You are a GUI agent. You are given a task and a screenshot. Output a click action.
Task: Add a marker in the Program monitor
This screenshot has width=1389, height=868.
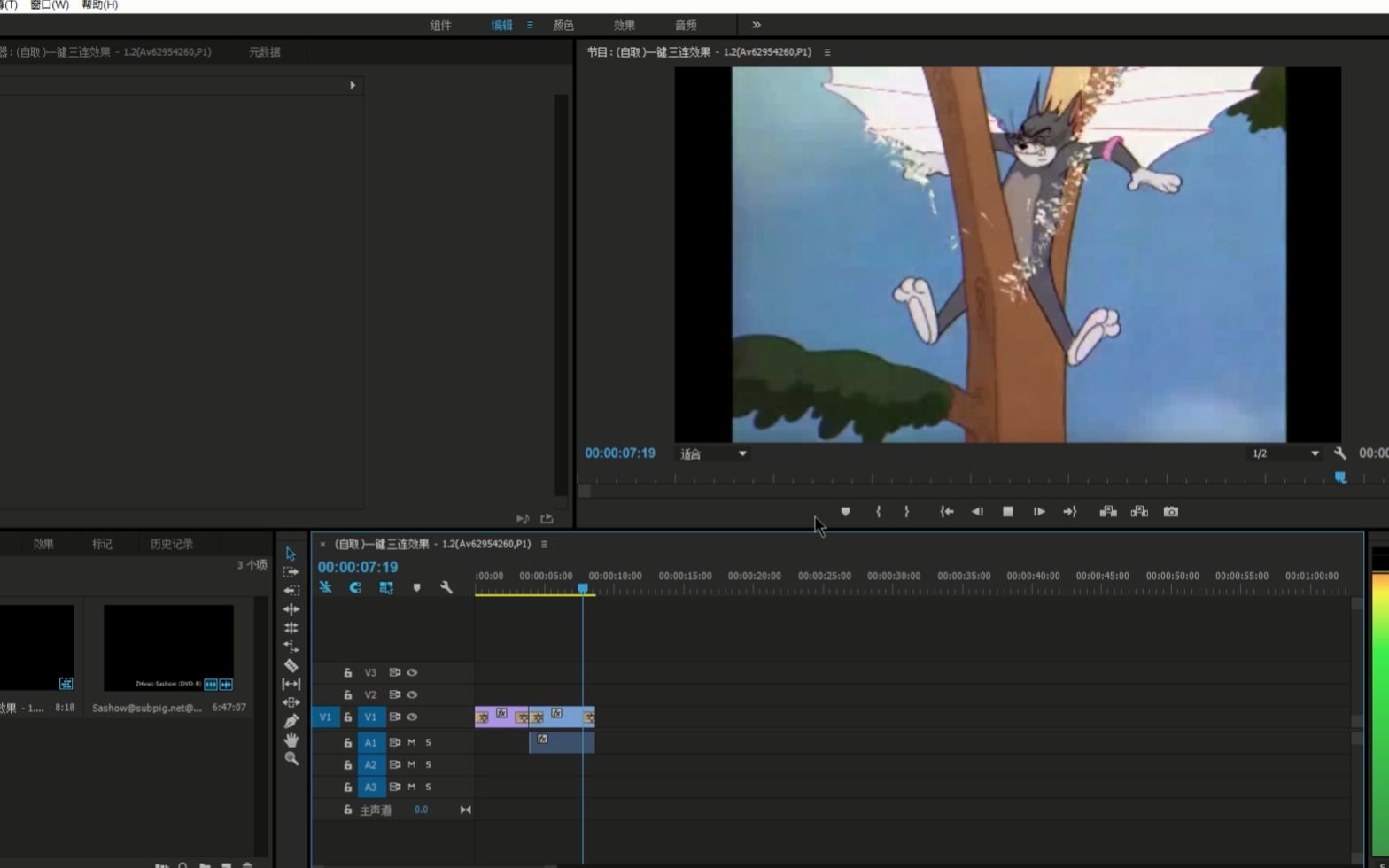845,512
